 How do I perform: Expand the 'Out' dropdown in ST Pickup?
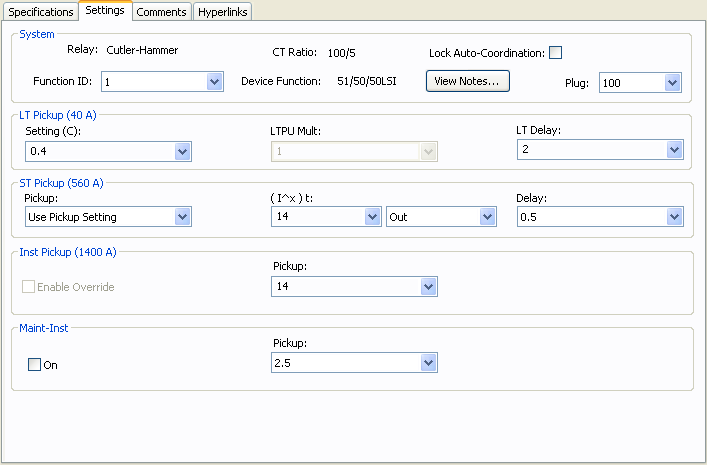(487, 217)
